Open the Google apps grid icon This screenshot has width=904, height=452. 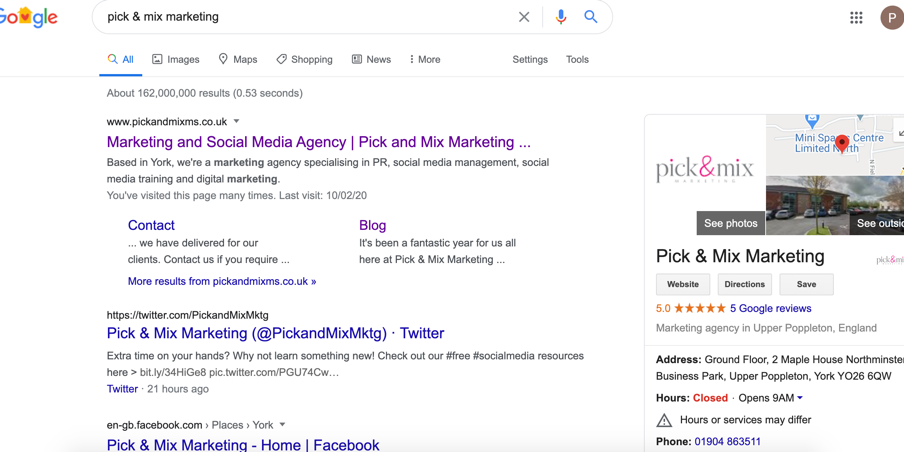[856, 17]
